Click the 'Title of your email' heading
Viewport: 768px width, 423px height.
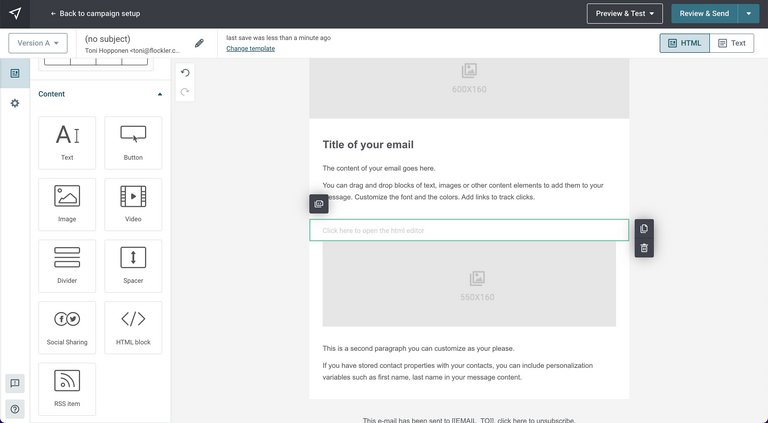(368, 144)
